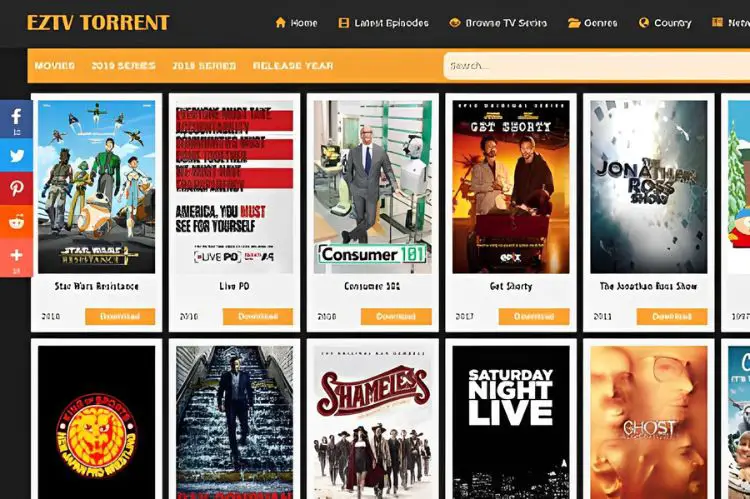The image size is (750, 499).
Task: Open man on stairs poster
Action: [234, 422]
